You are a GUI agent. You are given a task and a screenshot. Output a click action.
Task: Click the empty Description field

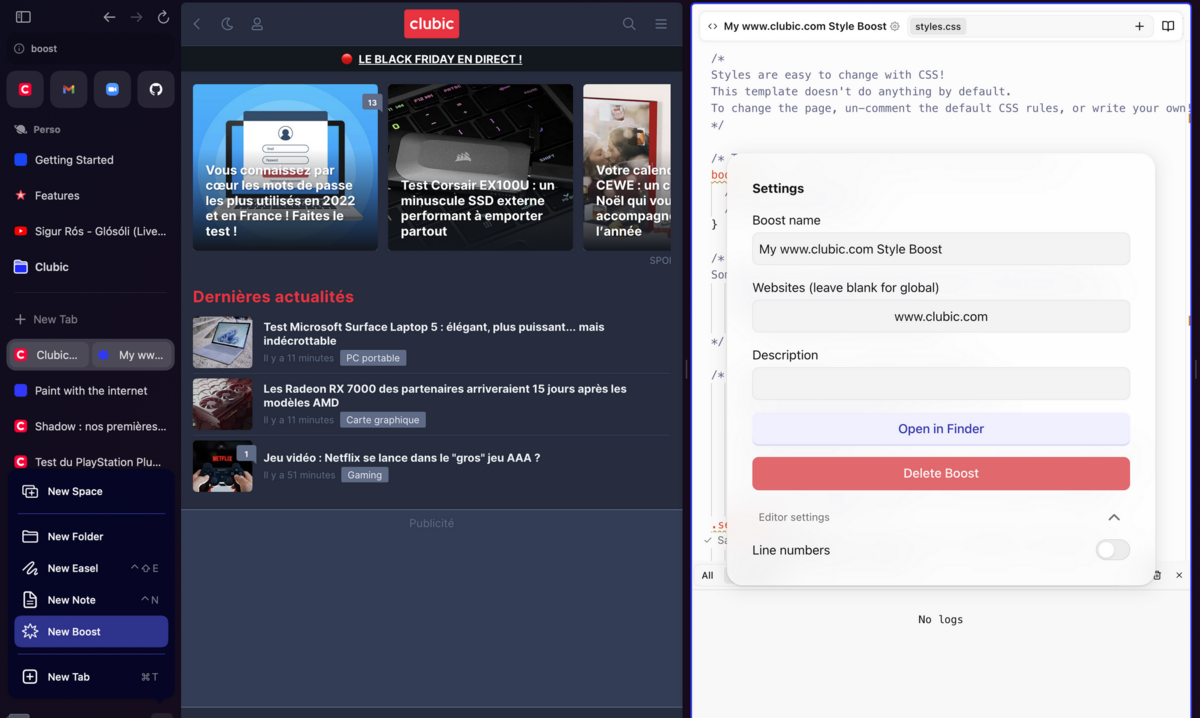(x=941, y=383)
